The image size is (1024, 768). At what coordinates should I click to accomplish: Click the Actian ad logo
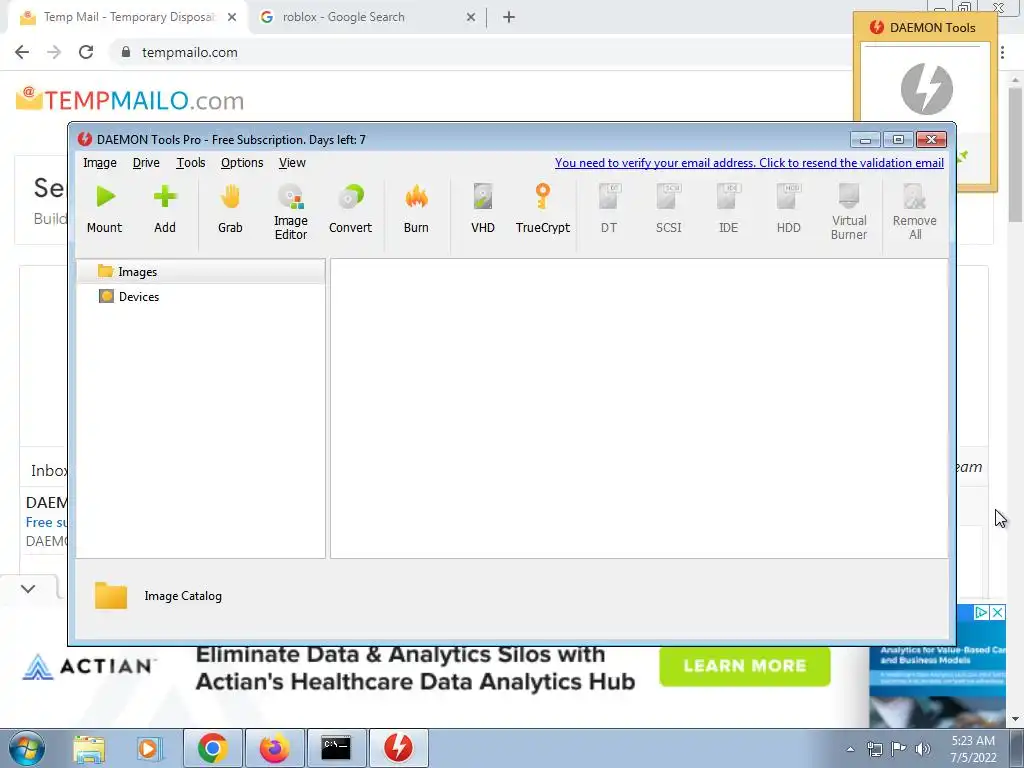pos(88,666)
